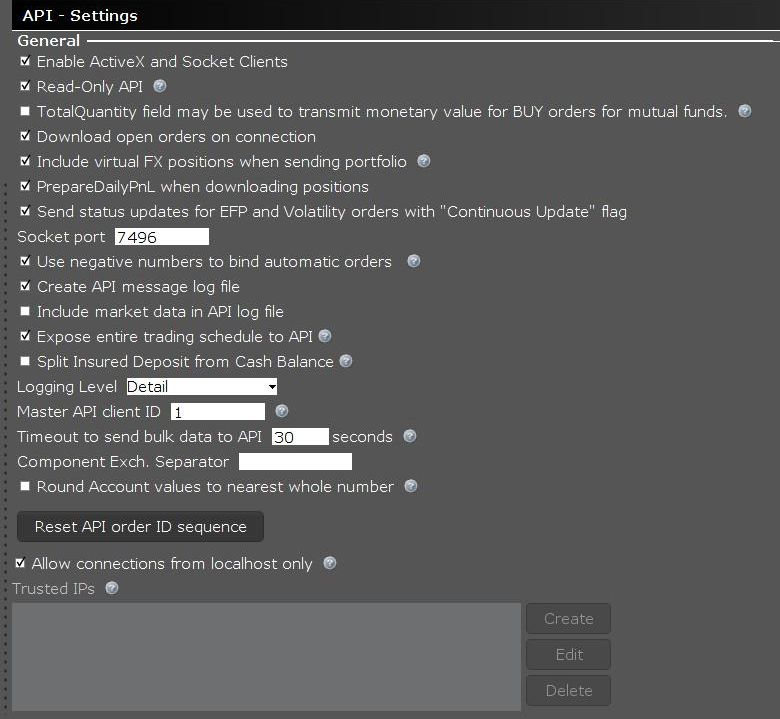Open help icon for Expose entire trading schedule
The height and width of the screenshot is (719, 780).
tap(324, 336)
